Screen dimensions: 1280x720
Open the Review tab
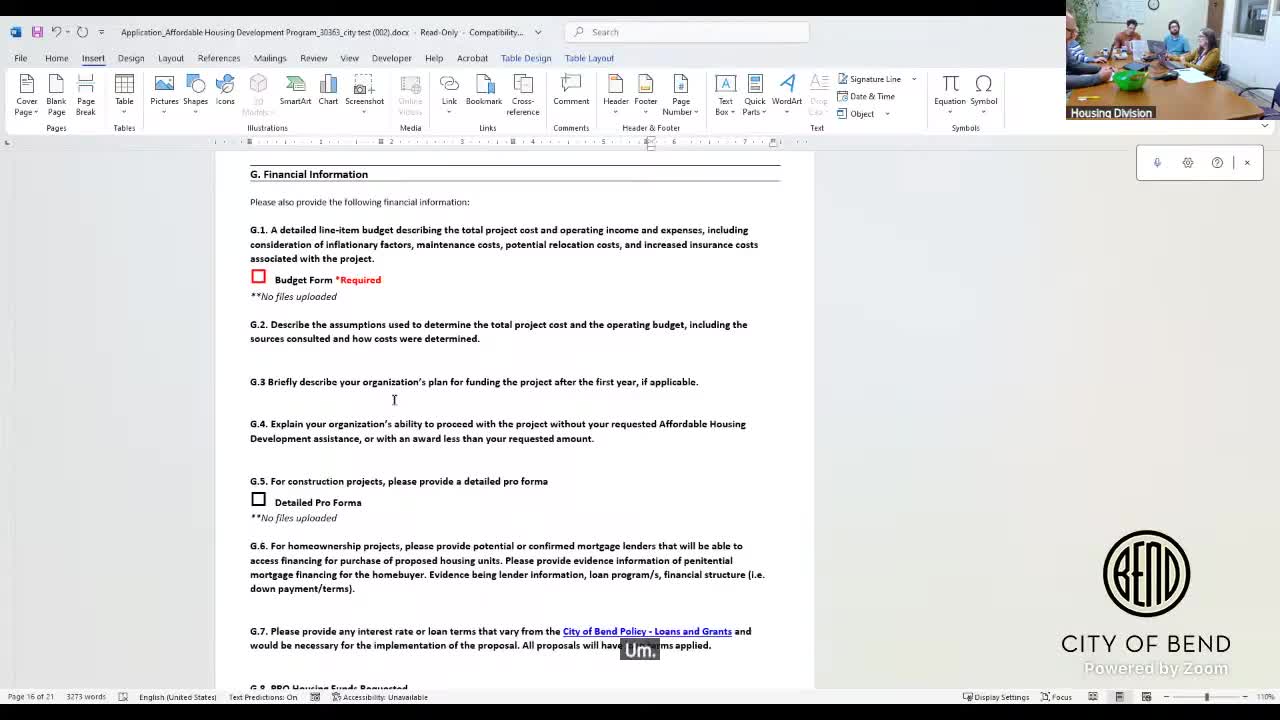314,58
